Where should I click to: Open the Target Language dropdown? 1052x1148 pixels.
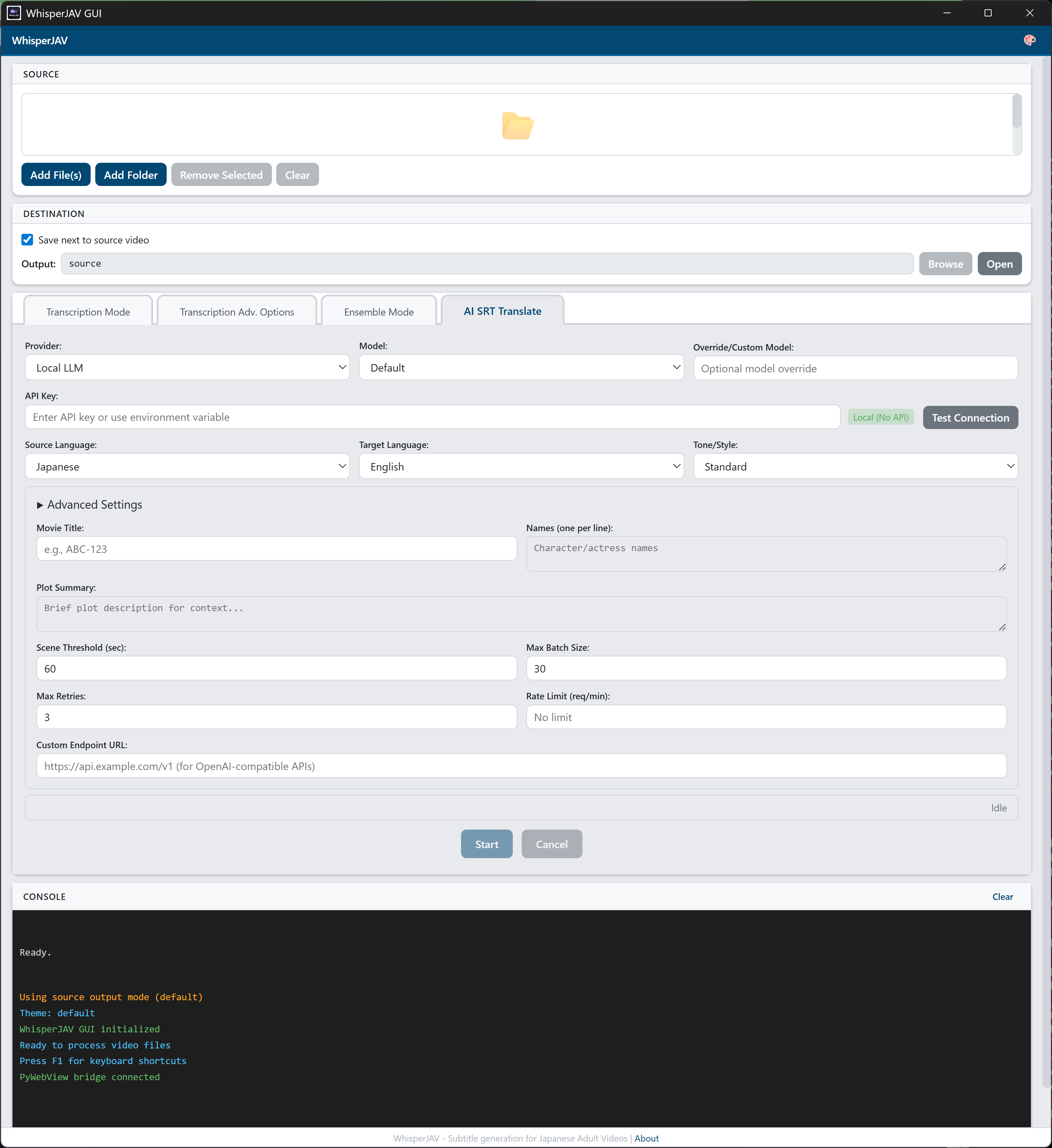[x=521, y=466]
